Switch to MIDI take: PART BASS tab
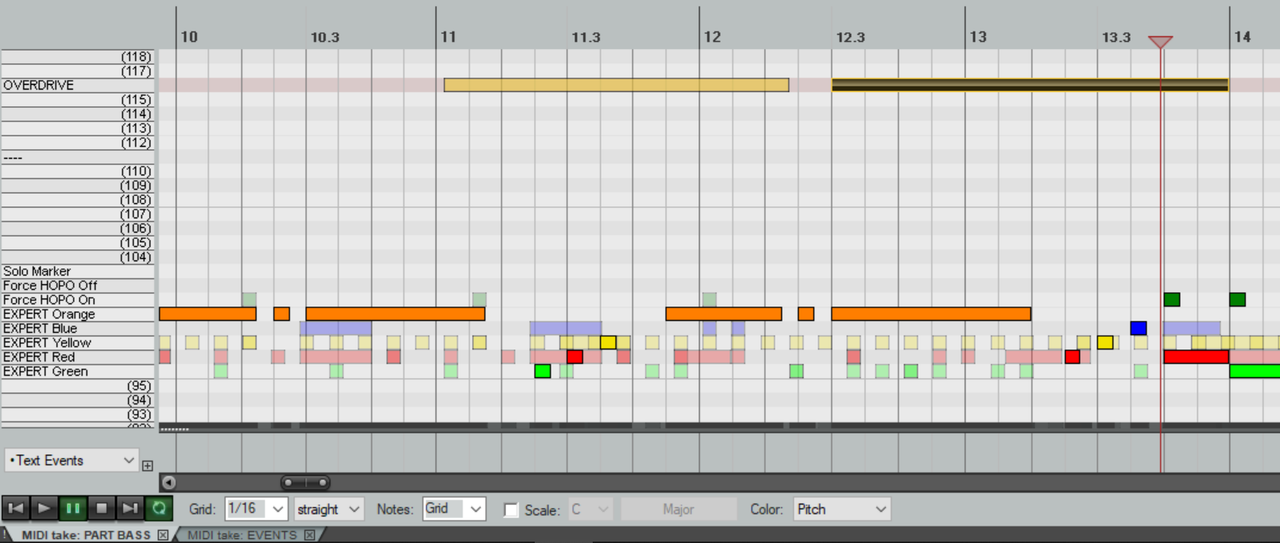1280x543 pixels. [88, 535]
